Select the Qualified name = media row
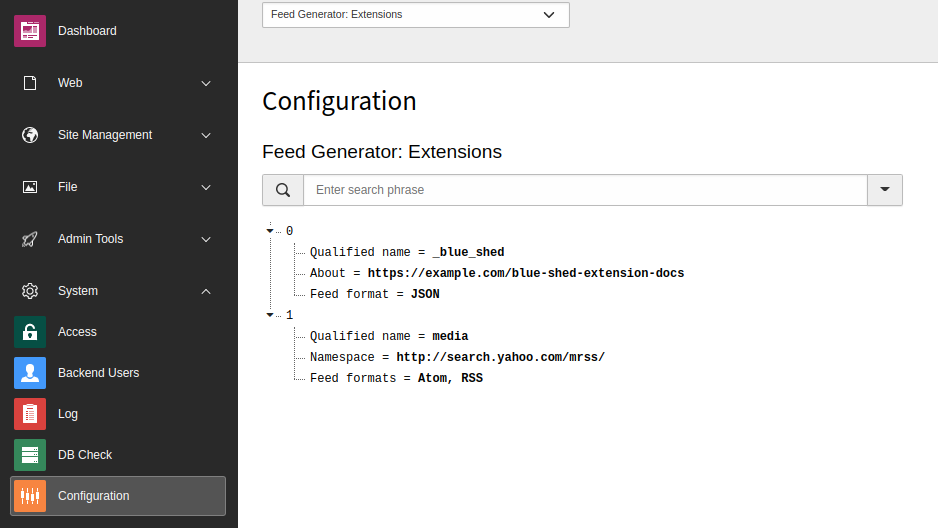938x528 pixels. tap(389, 336)
